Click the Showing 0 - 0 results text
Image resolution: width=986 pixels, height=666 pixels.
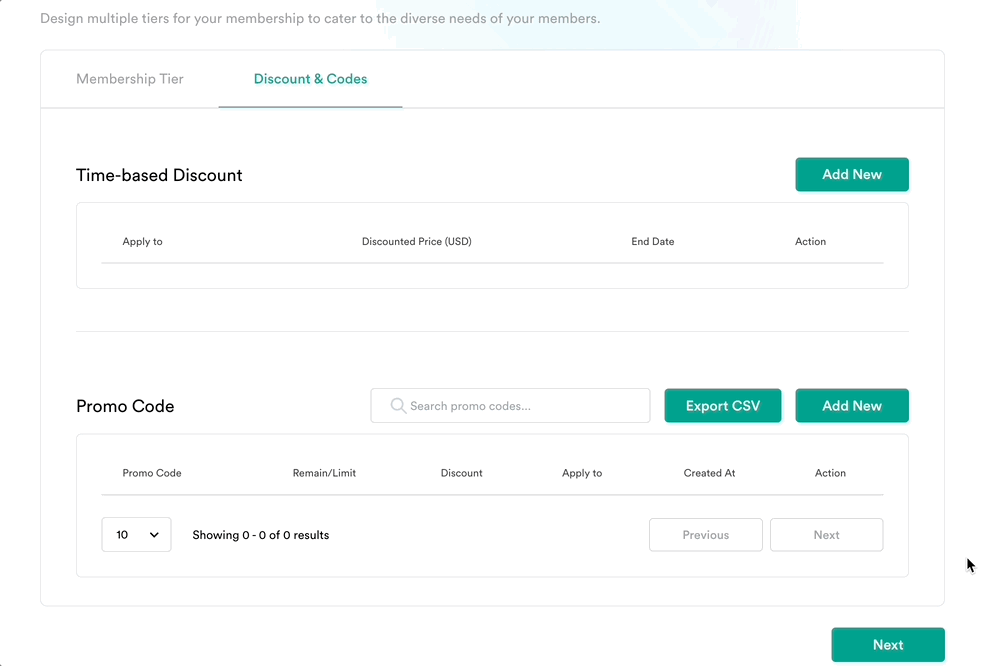[260, 535]
